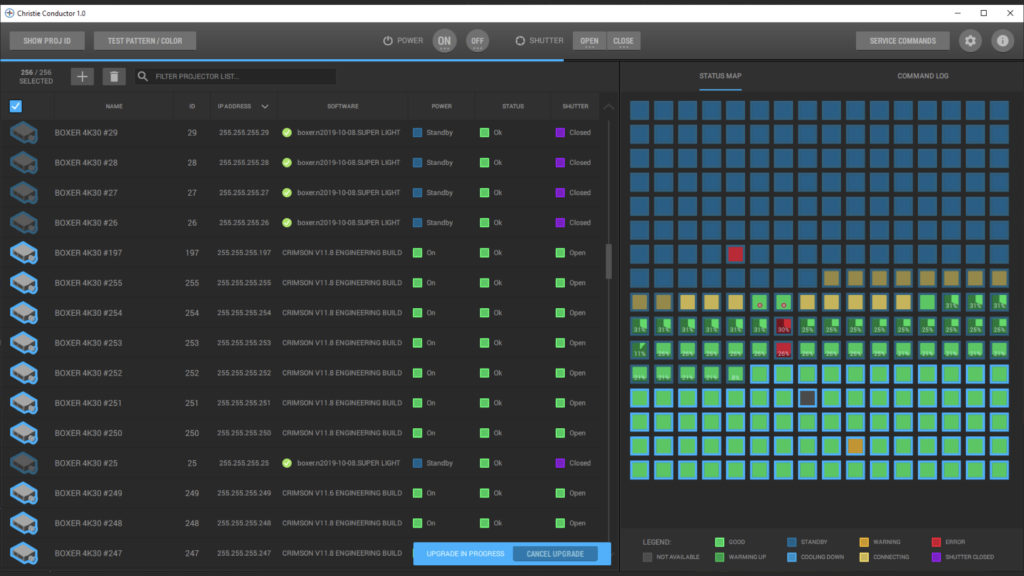The image size is (1024, 576).
Task: Open the Service Commands menu
Action: pyautogui.click(x=902, y=41)
